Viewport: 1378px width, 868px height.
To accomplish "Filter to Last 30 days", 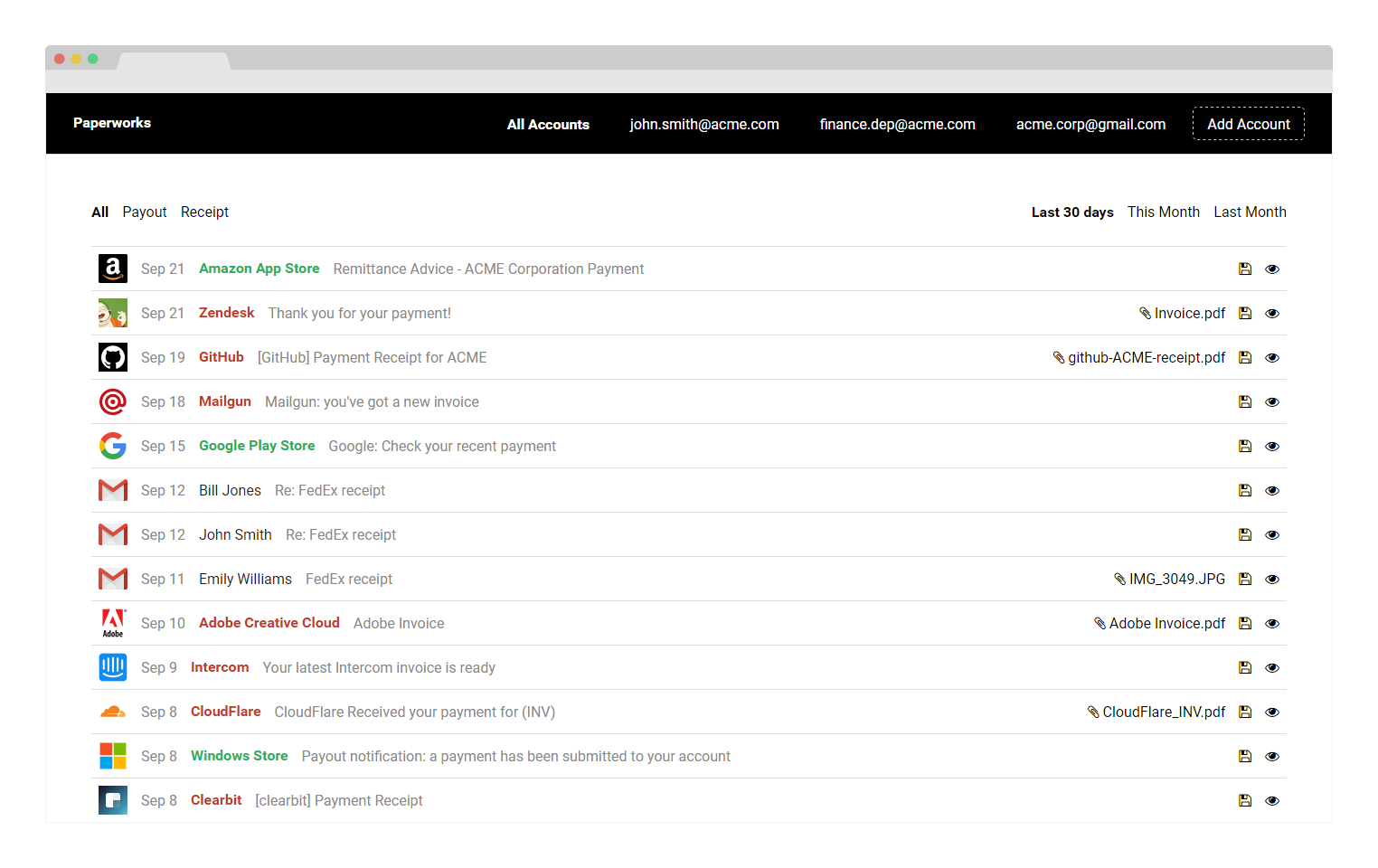I will click(1072, 212).
